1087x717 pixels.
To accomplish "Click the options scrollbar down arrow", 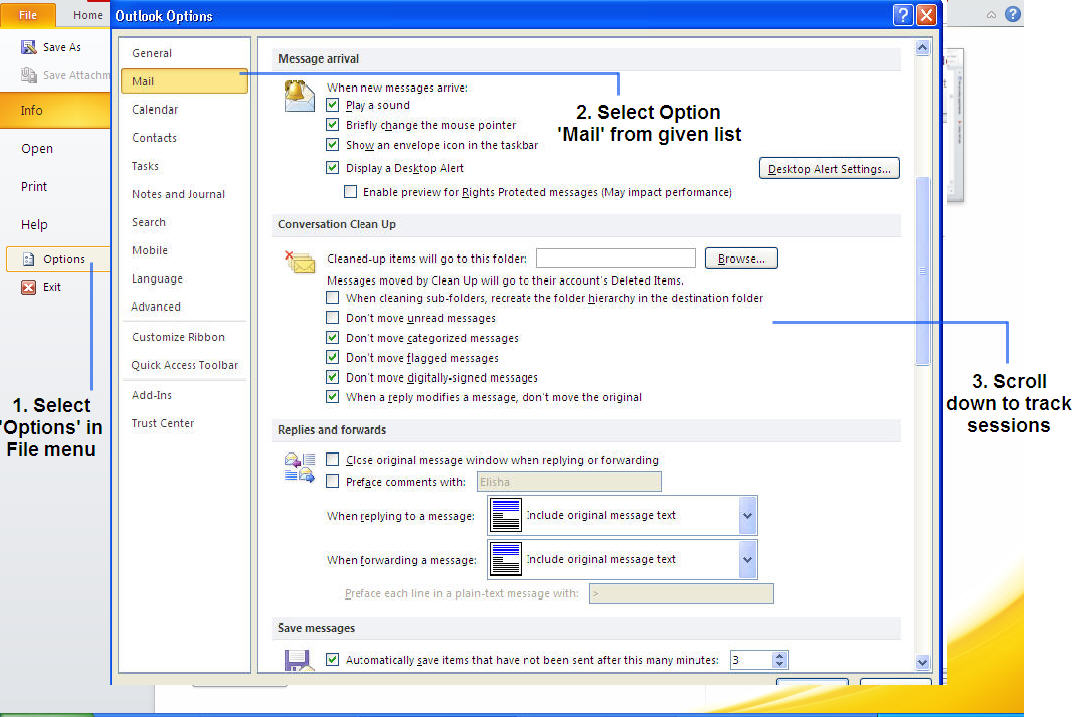I will (x=922, y=662).
